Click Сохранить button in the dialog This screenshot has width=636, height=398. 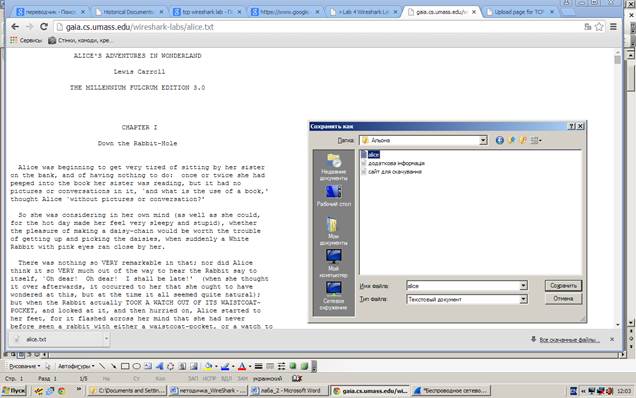click(563, 286)
